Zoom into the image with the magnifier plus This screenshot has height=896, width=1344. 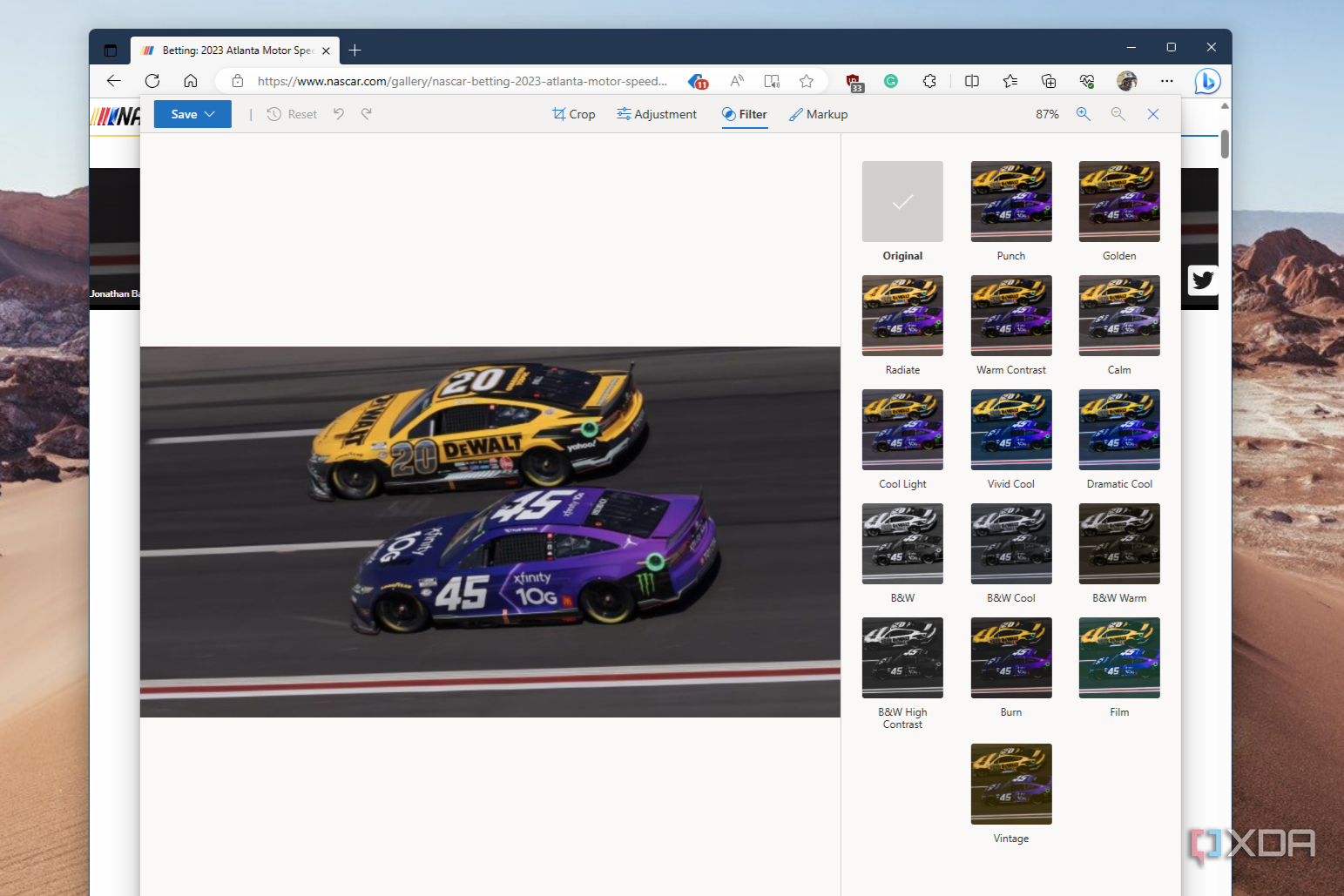coord(1083,113)
